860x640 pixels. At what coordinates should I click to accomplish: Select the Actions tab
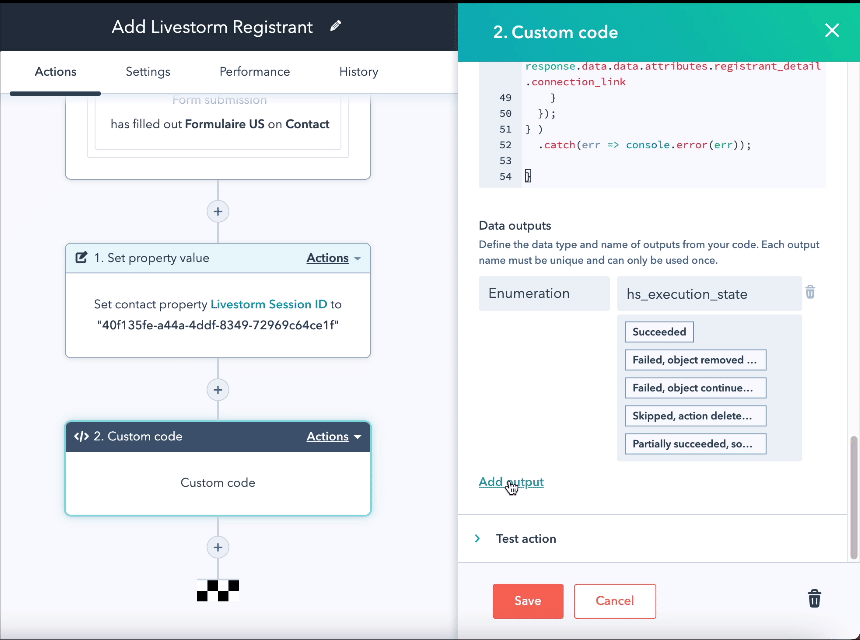(x=55, y=72)
